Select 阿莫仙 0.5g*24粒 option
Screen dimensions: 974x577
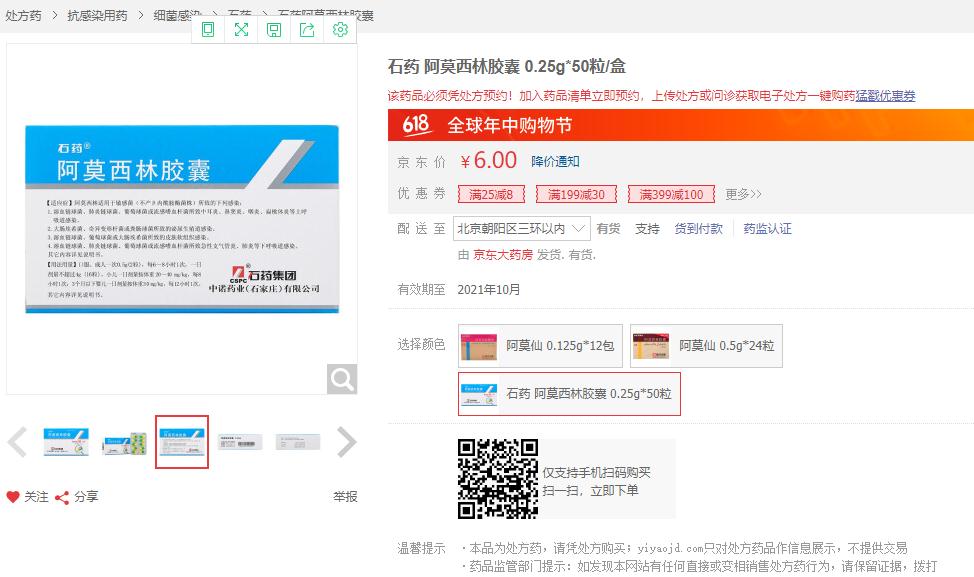[x=706, y=346]
